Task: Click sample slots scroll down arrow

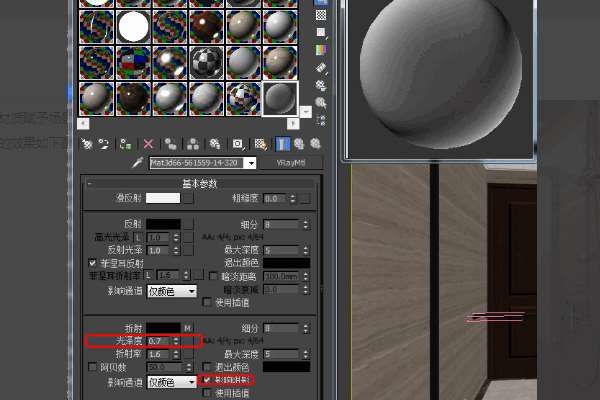Action: 306,112
